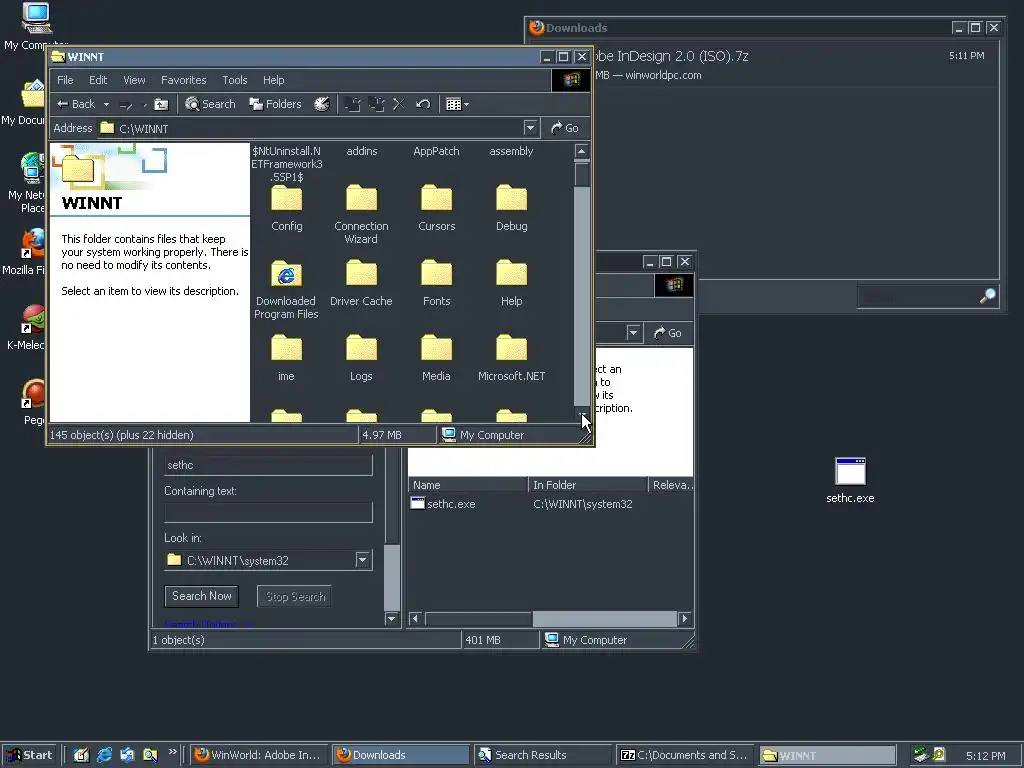1024x768 pixels.
Task: Select the ime folder
Action: [287, 349]
